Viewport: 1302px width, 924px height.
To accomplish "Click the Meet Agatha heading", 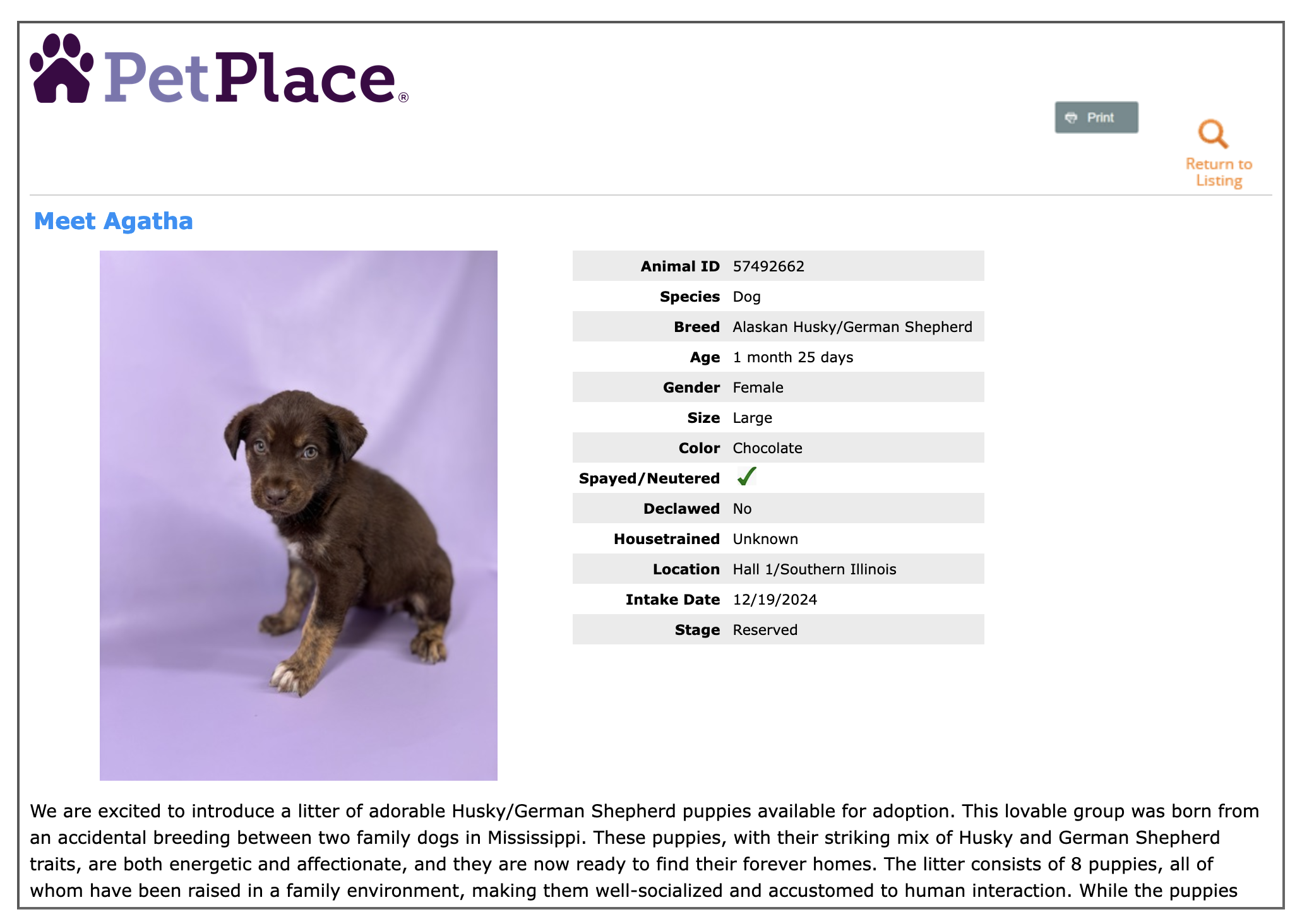I will click(113, 222).
